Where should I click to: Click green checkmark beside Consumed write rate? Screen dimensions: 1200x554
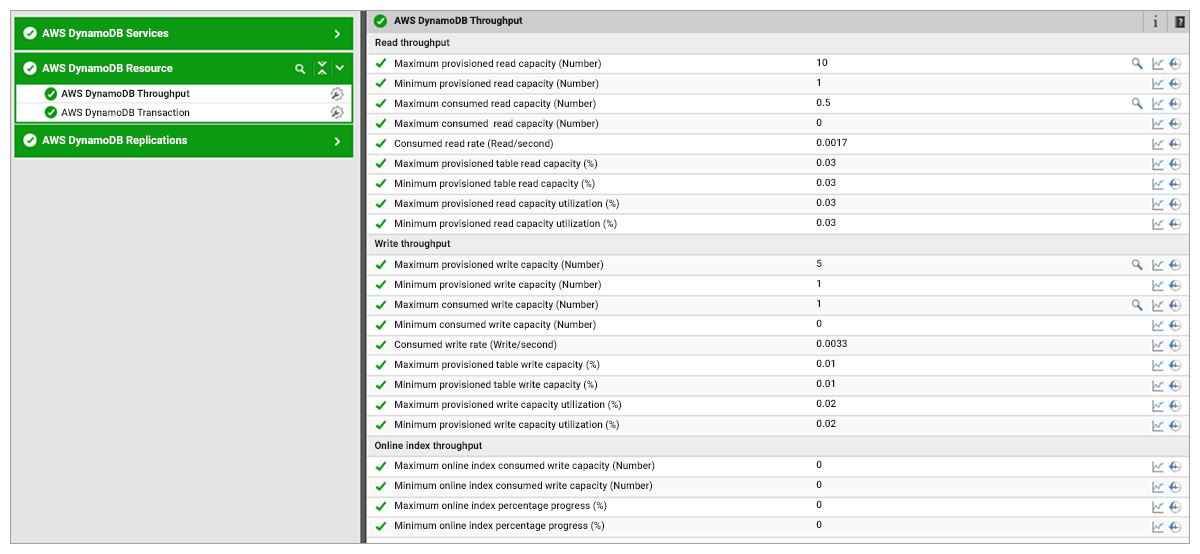(381, 345)
